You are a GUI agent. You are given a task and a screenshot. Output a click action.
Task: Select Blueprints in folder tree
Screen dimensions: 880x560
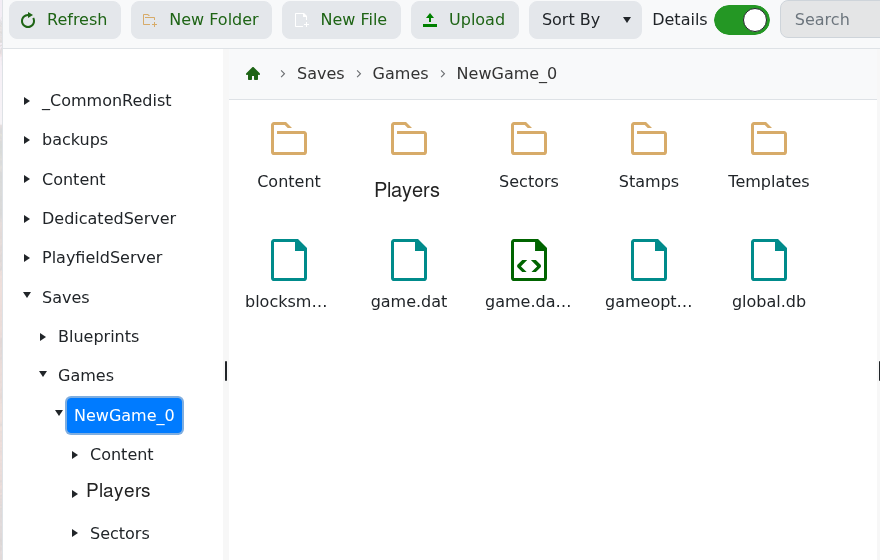99,337
